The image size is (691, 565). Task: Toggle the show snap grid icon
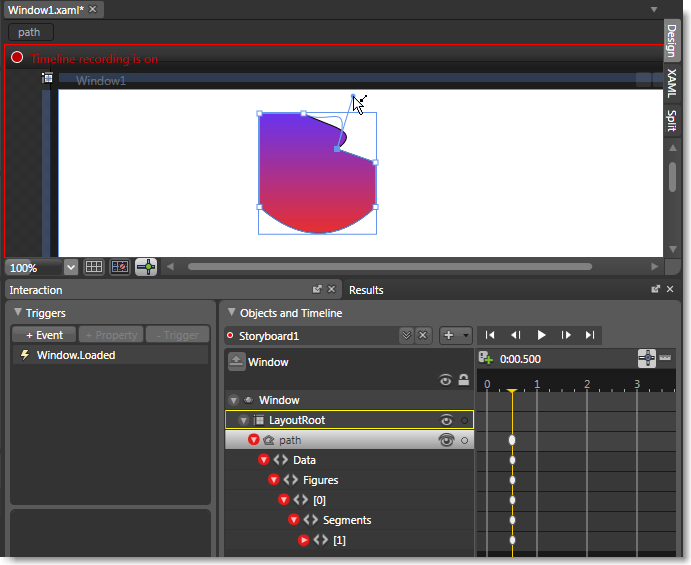pos(94,267)
